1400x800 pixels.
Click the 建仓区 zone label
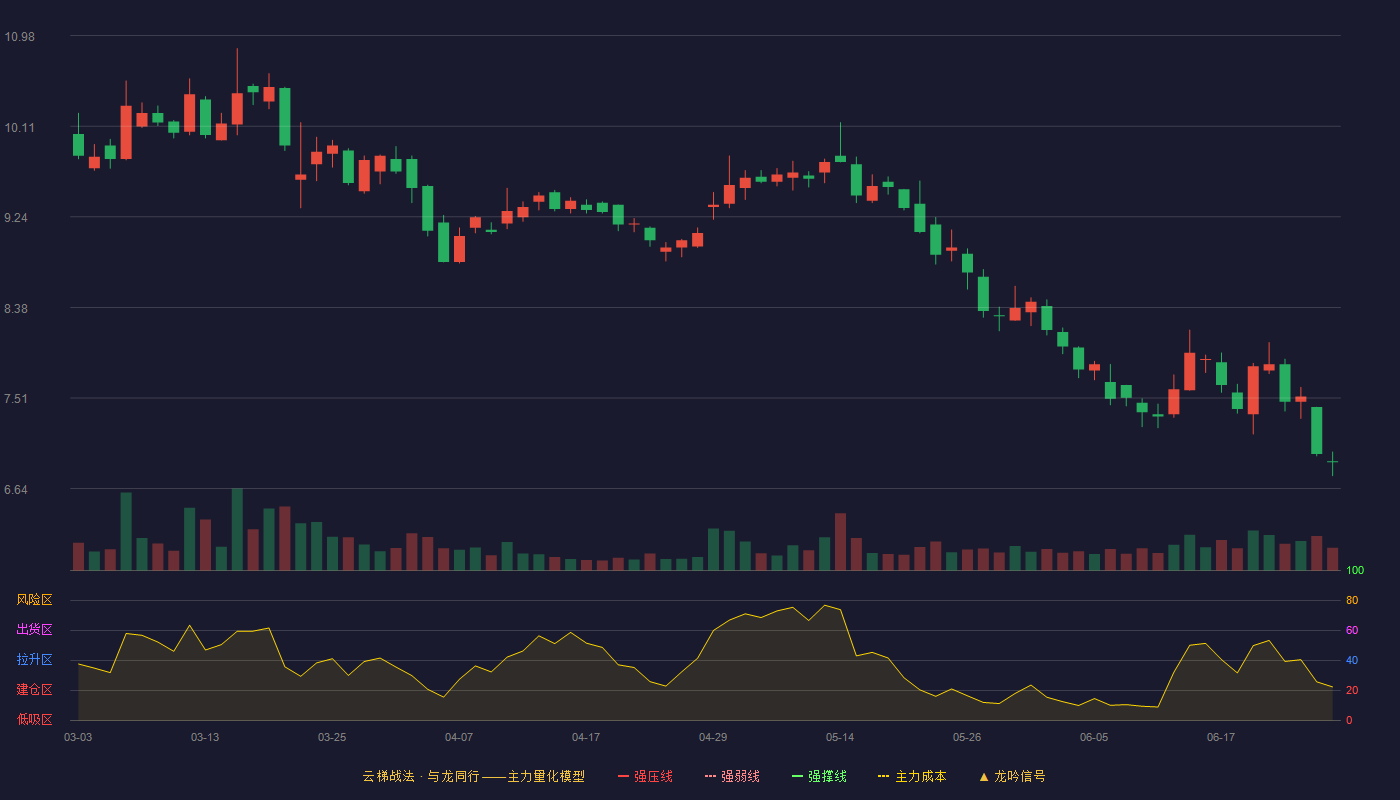[34, 690]
